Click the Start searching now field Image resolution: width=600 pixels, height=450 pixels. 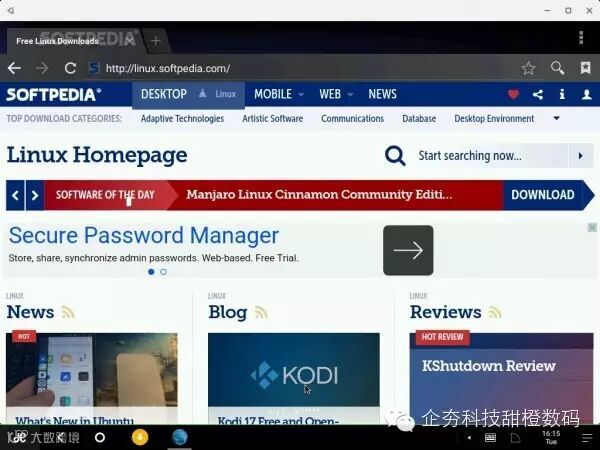[492, 156]
